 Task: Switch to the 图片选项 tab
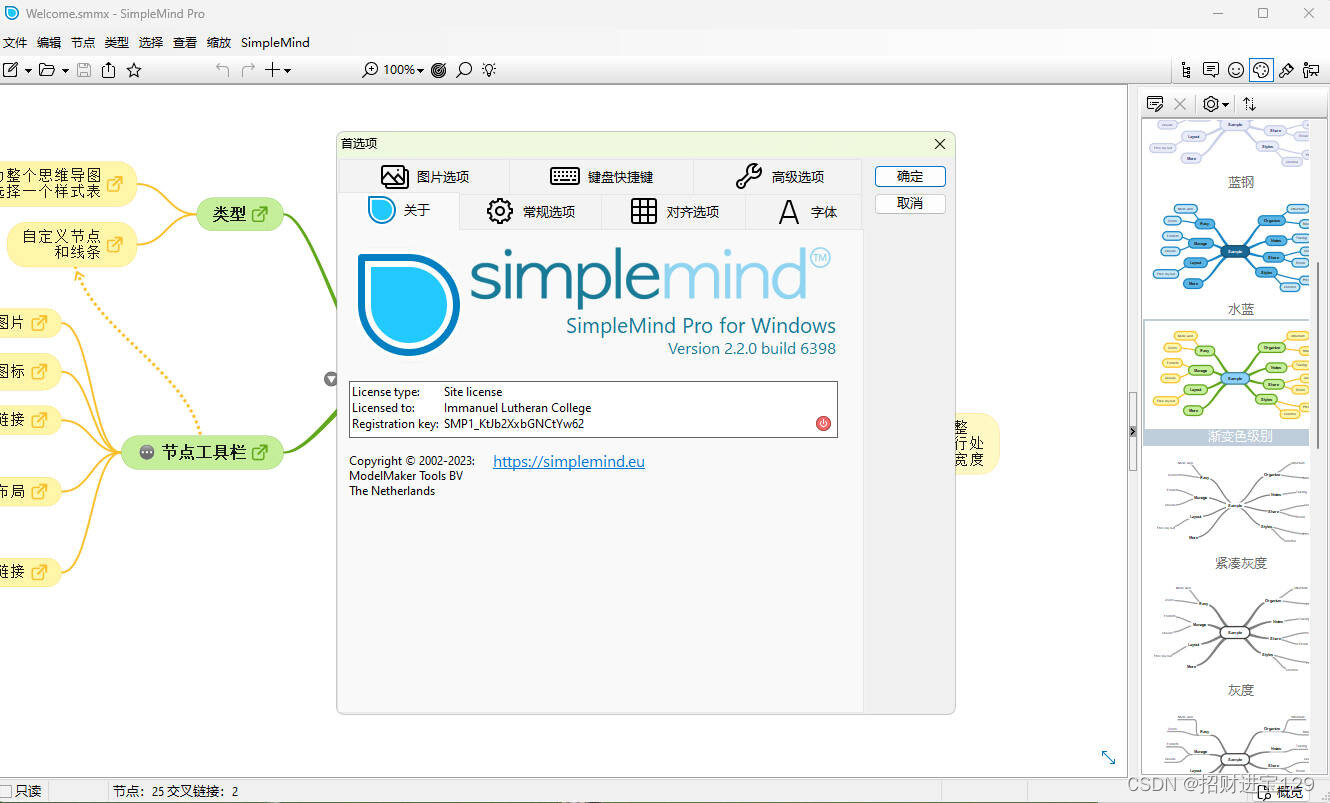424,177
